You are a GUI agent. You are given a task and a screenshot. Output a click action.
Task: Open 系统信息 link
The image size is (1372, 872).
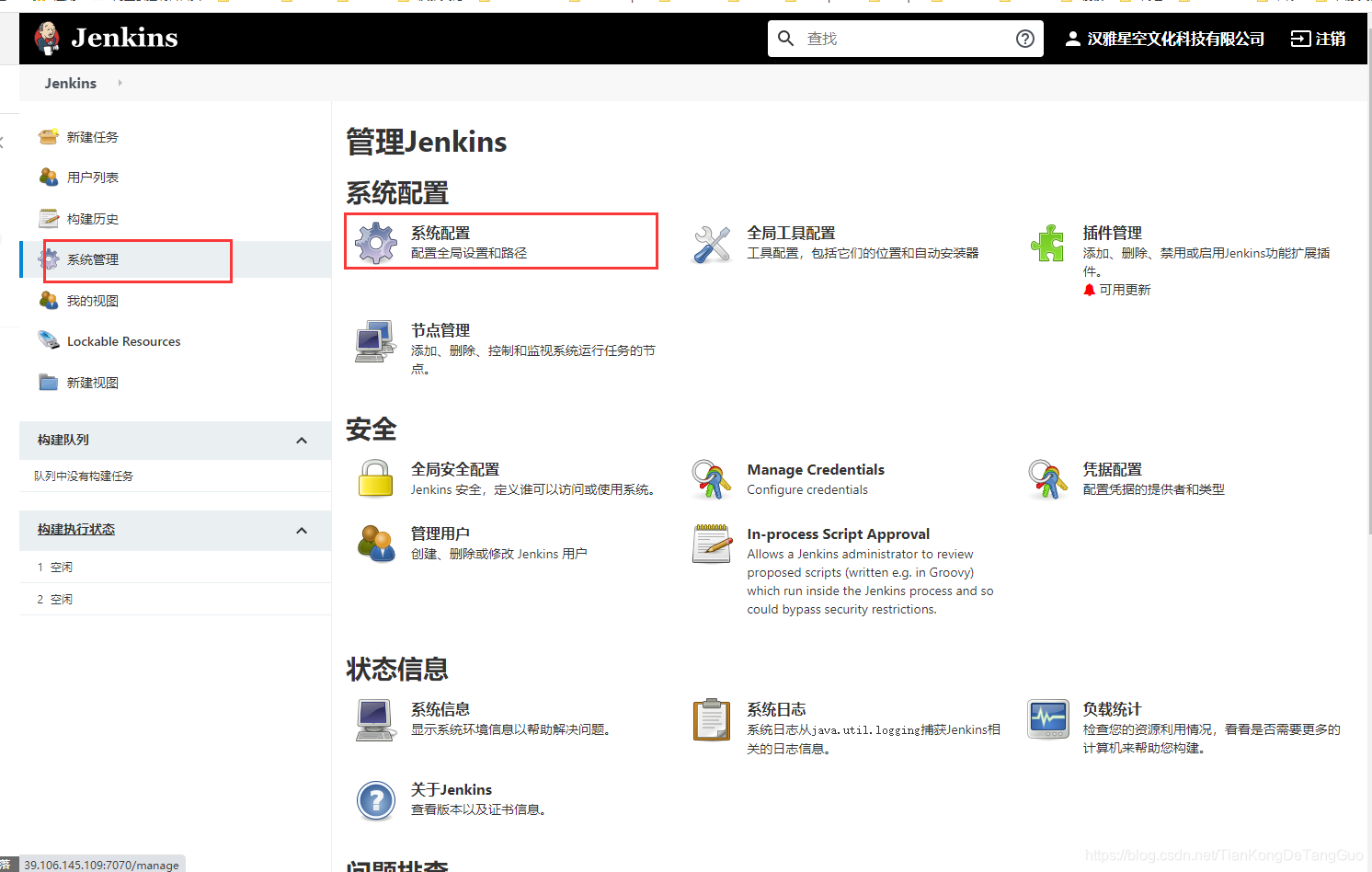click(x=440, y=709)
